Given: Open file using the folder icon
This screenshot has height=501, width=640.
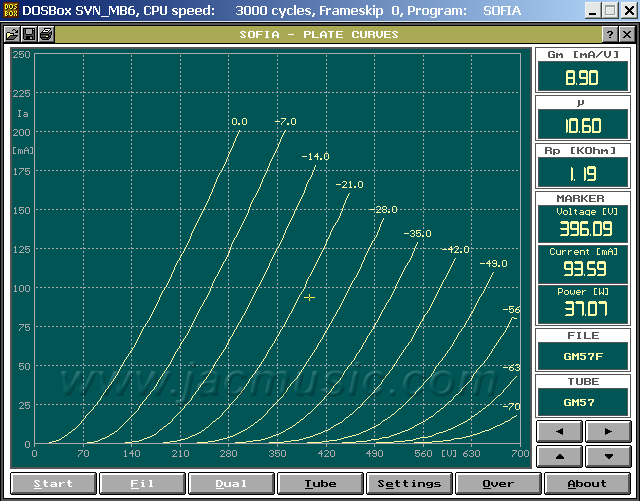Looking at the screenshot, I should pos(12,34).
